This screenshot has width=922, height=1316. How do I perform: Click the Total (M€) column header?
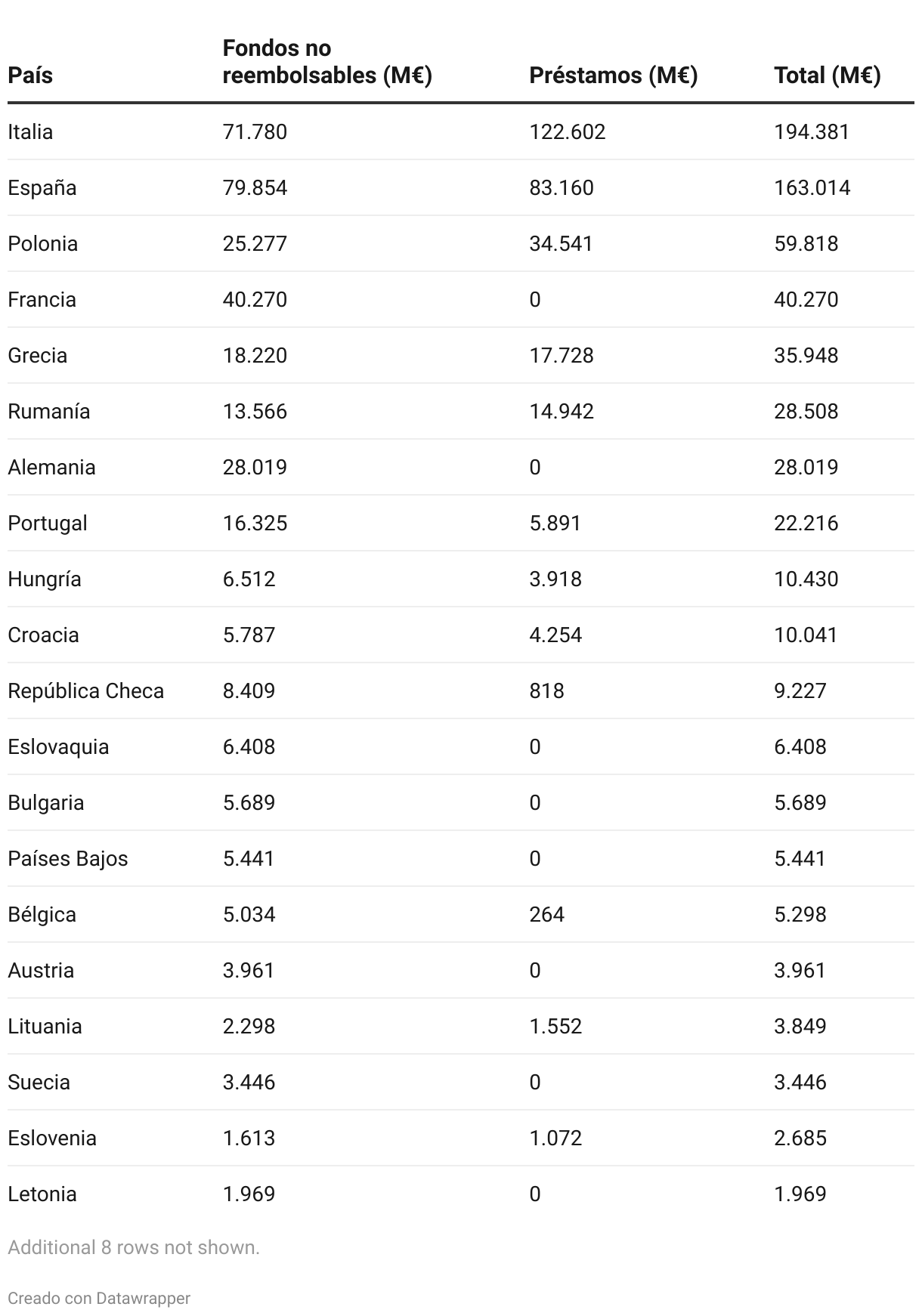click(x=827, y=76)
